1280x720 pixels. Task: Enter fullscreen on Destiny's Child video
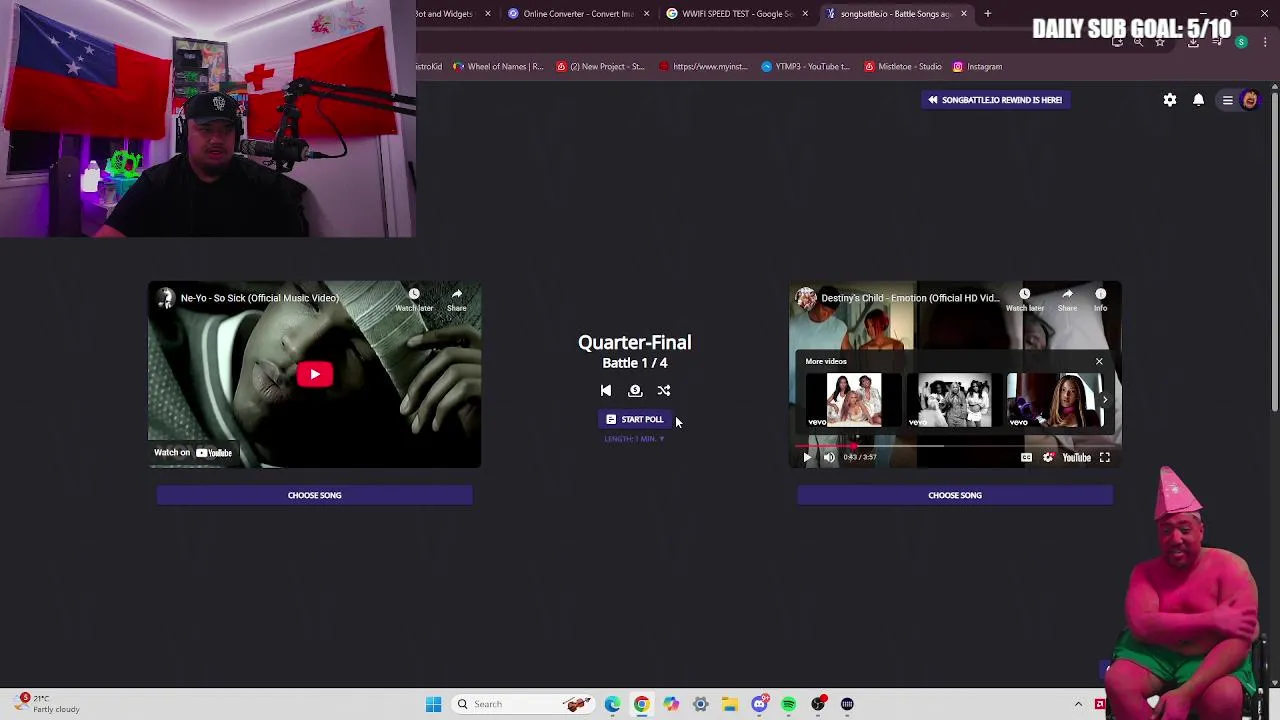pos(1105,457)
